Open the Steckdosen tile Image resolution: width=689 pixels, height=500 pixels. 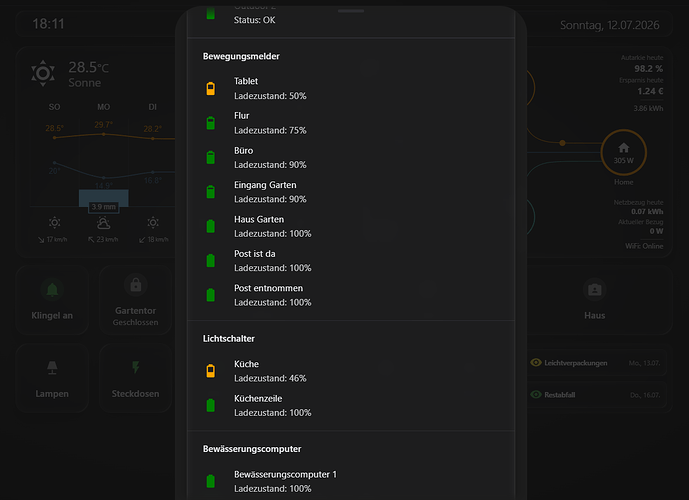pos(136,378)
